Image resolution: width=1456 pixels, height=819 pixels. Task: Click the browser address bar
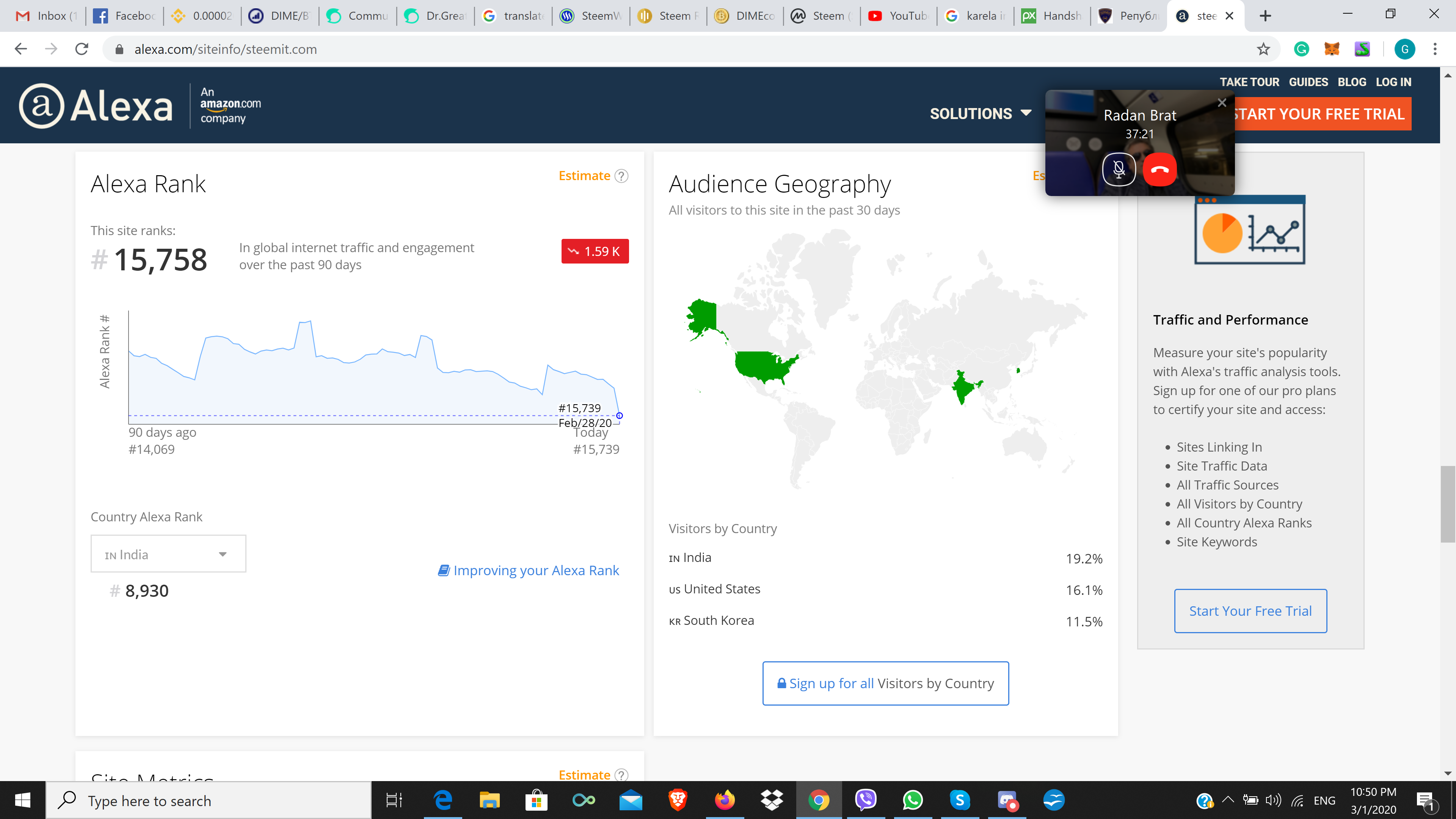678,49
